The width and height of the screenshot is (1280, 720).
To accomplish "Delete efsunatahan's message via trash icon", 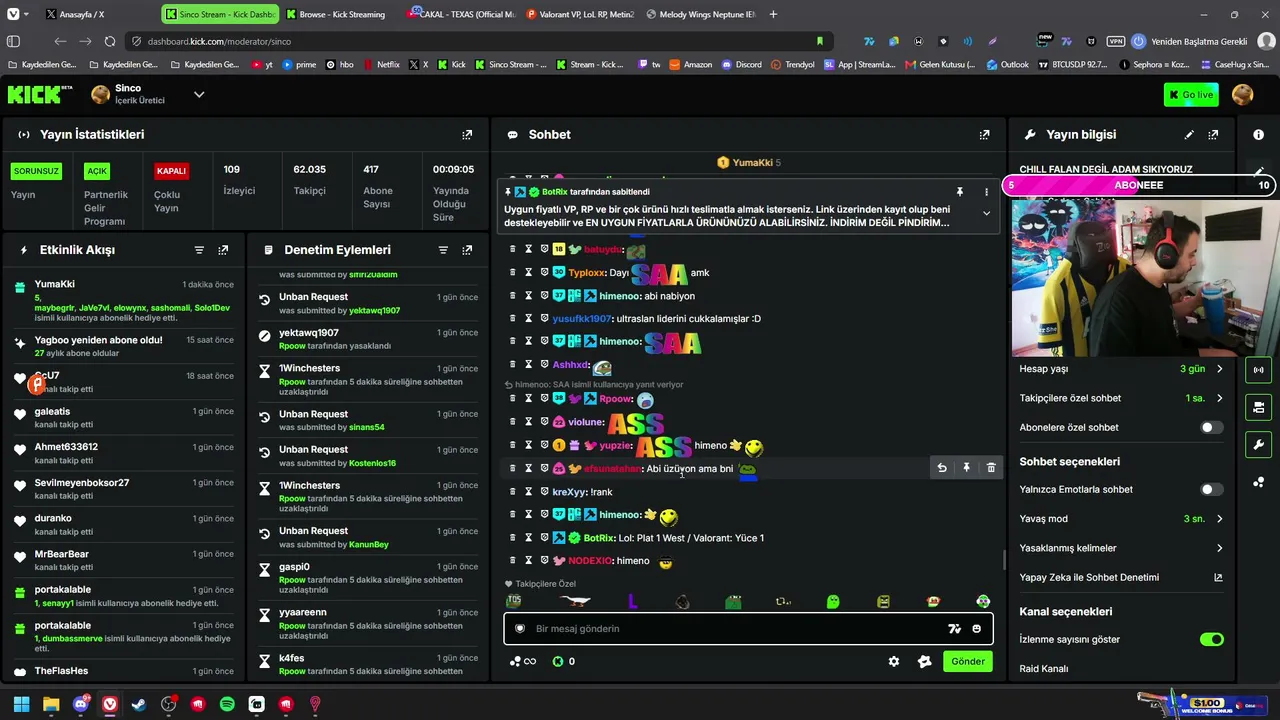I will coord(991,468).
